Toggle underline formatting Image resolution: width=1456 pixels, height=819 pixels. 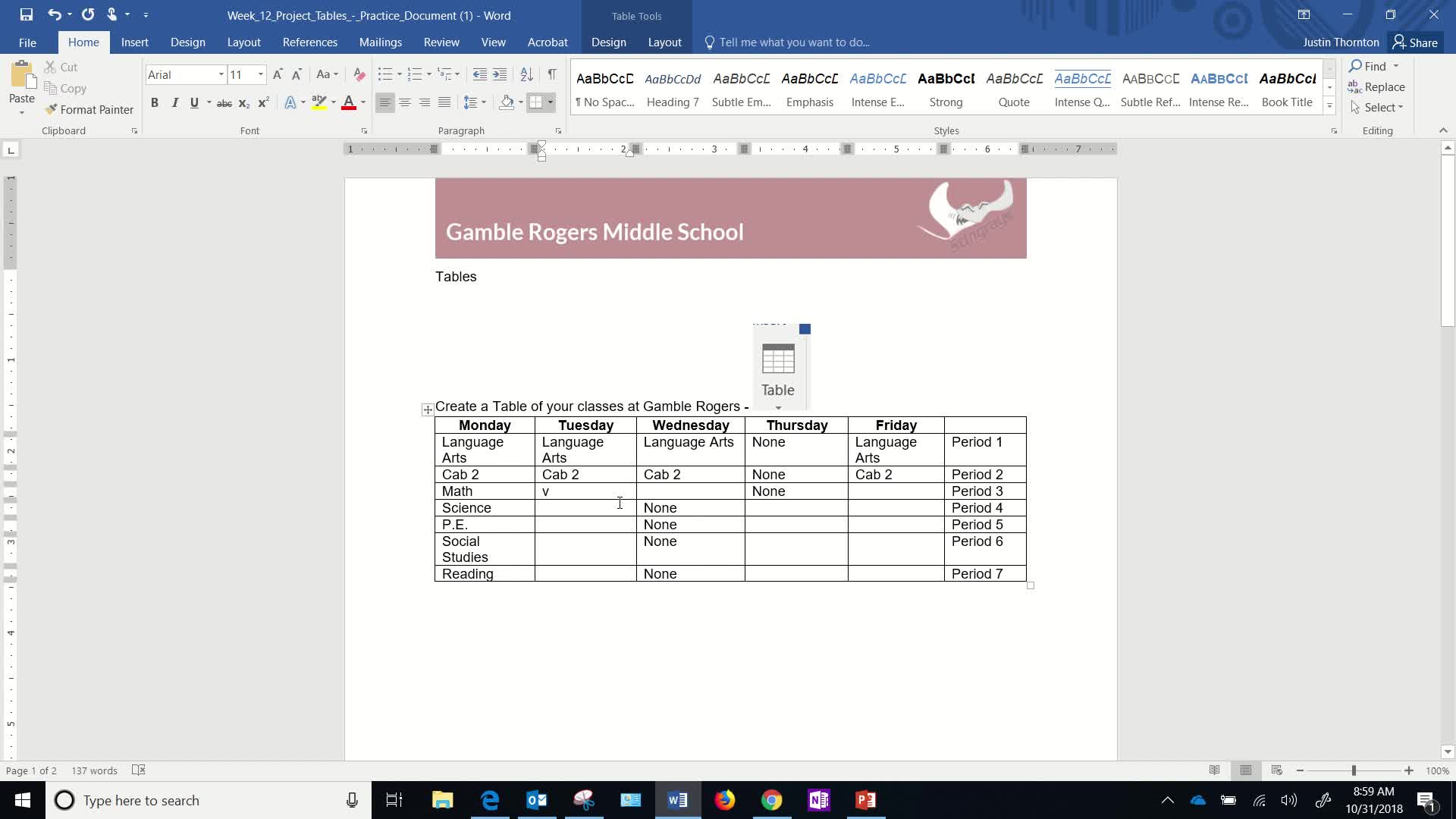pyautogui.click(x=194, y=103)
